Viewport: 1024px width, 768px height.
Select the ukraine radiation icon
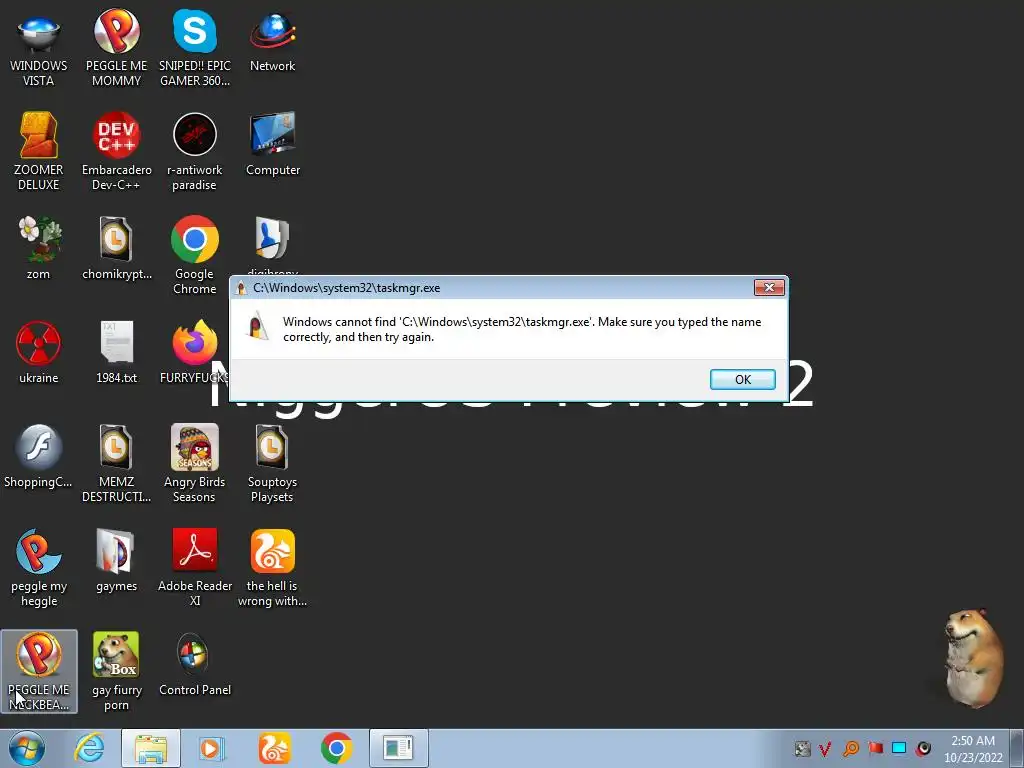[39, 353]
